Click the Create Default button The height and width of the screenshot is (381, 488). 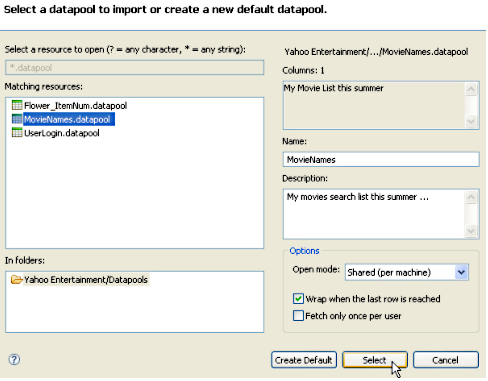point(304,360)
